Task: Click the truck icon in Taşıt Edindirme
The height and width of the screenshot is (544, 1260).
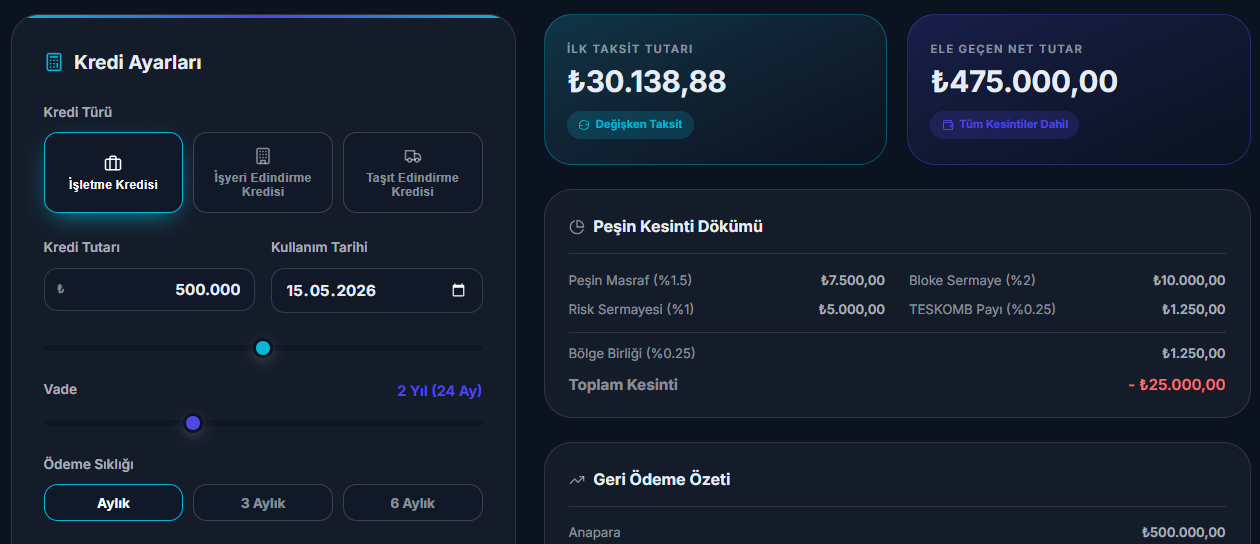Action: click(413, 156)
